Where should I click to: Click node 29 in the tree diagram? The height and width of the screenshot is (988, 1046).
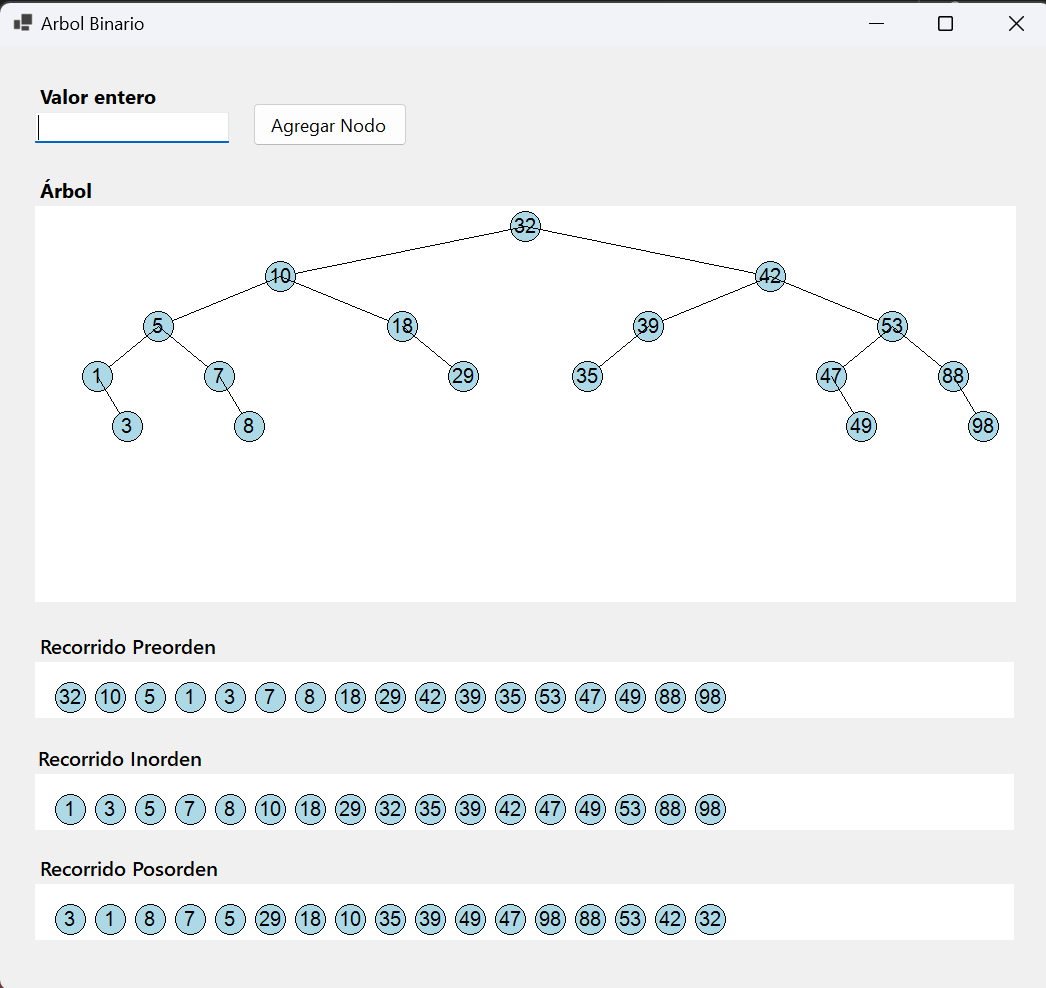pos(463,376)
